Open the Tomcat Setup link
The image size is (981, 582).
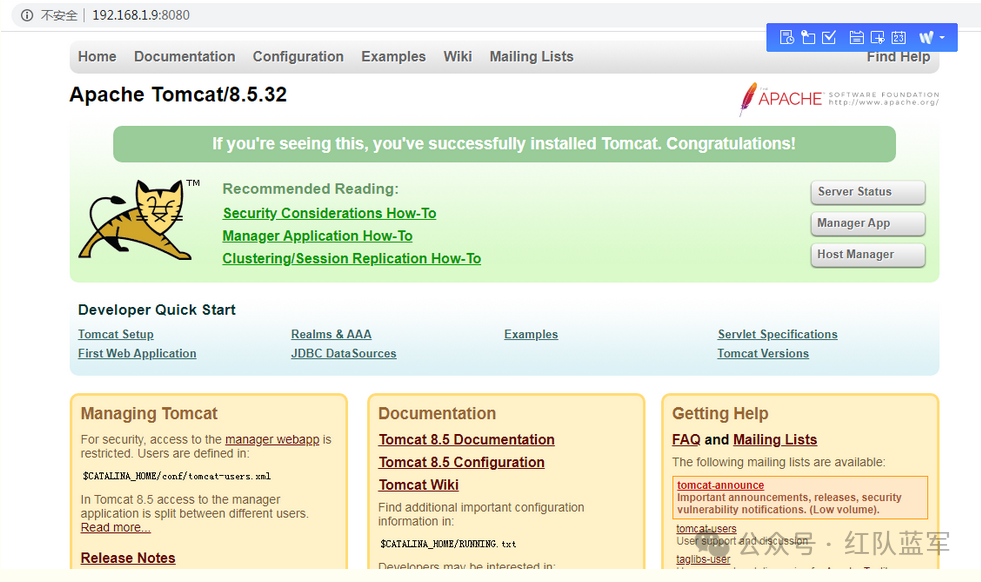(116, 334)
